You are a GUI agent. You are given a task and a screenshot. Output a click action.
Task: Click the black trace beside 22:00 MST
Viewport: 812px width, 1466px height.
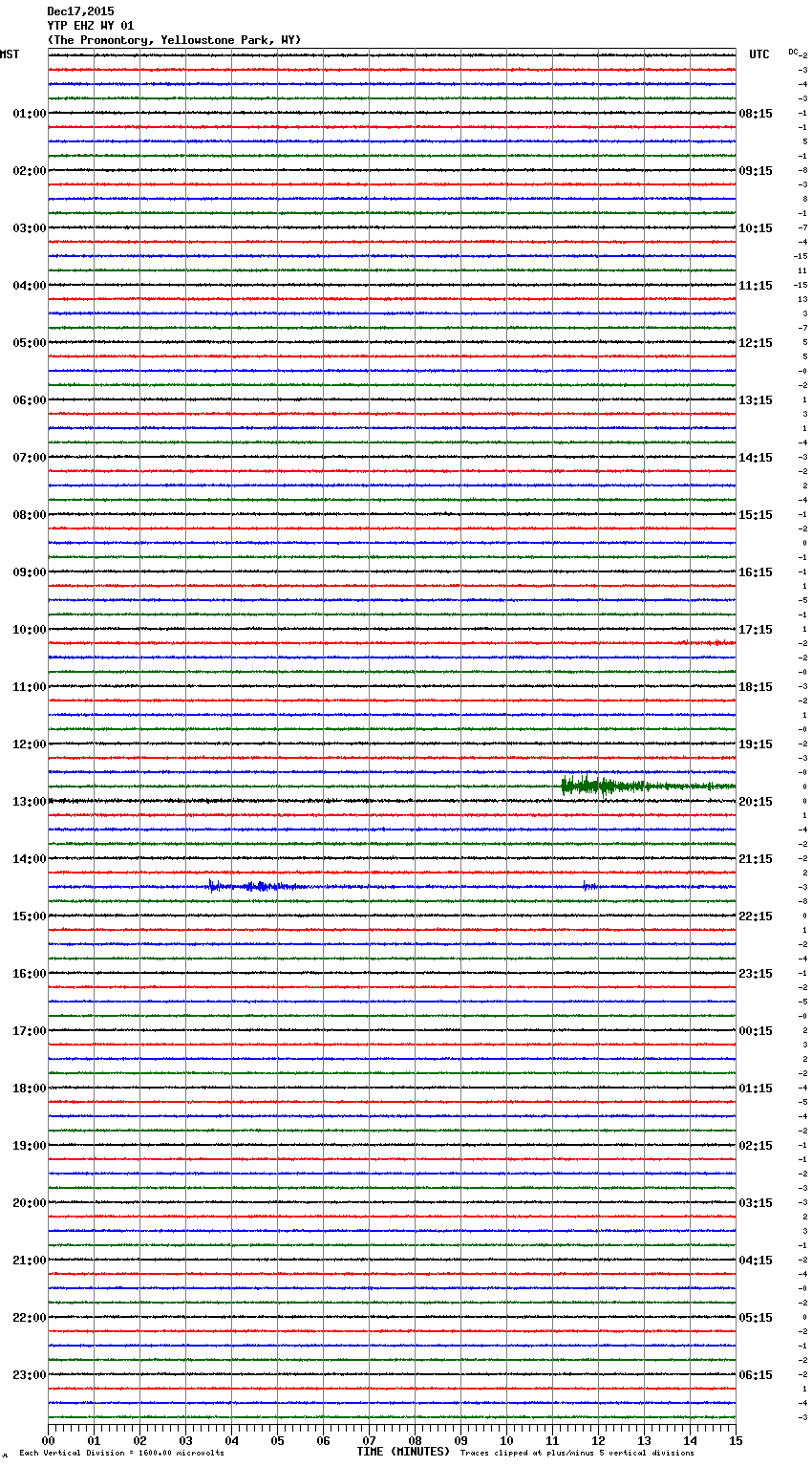(x=392, y=1317)
